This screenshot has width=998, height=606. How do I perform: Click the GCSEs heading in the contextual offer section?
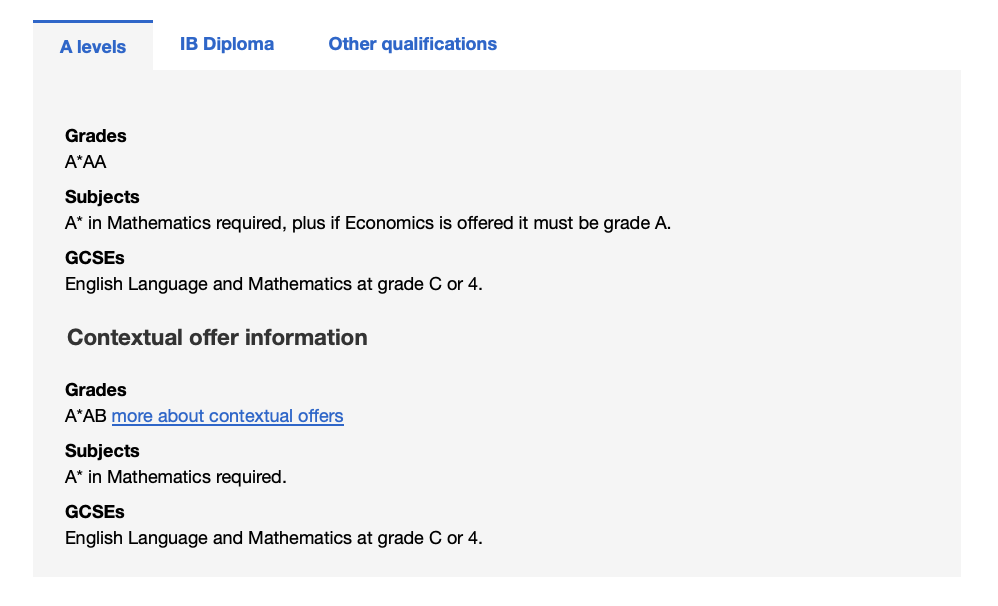pyautogui.click(x=95, y=512)
